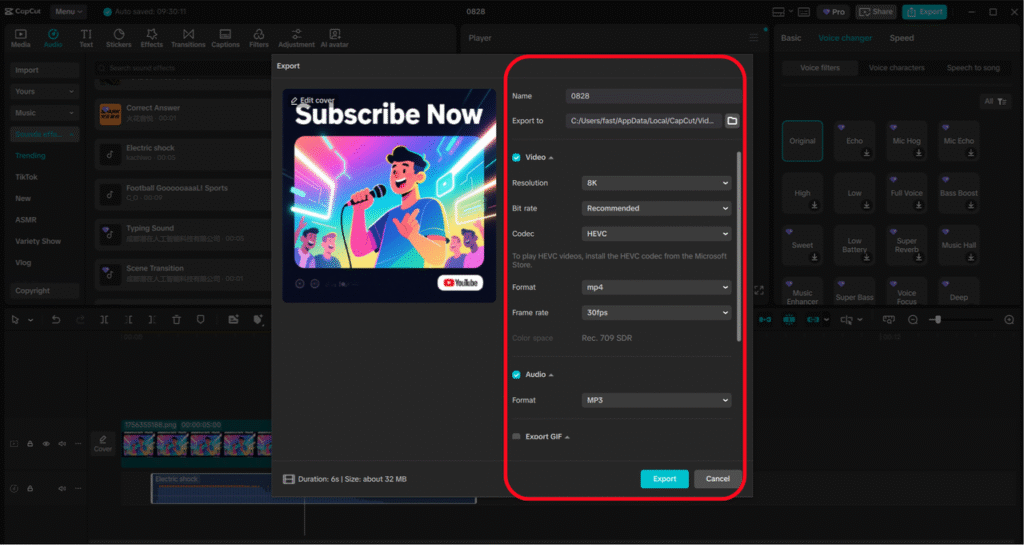This screenshot has width=1024, height=545.
Task: Select the Original voice filter tile
Action: (802, 141)
